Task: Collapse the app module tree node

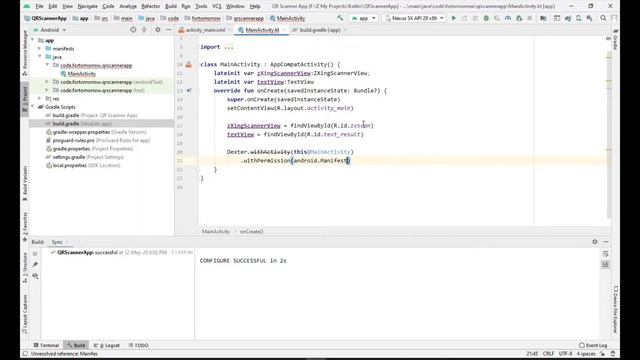Action: point(33,40)
